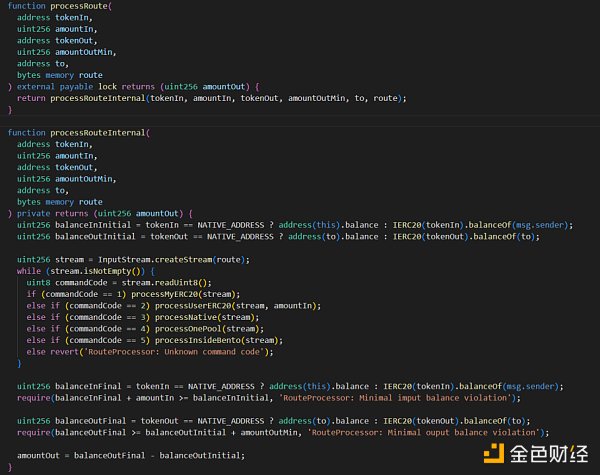The image size is (600, 475).
Task: Click the stream.readUint8() call
Action: [x=163, y=283]
